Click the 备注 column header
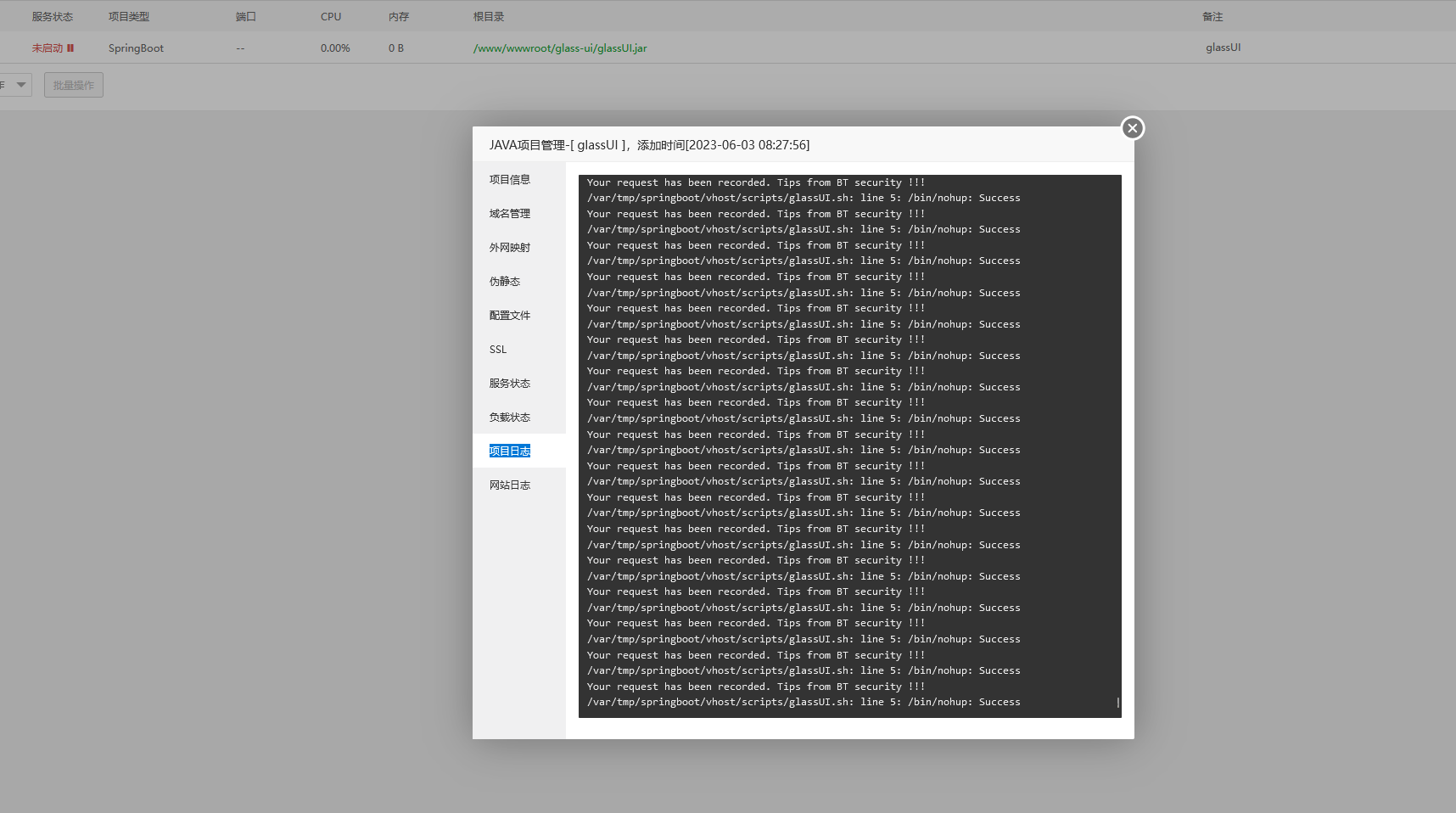1456x813 pixels. click(1212, 17)
